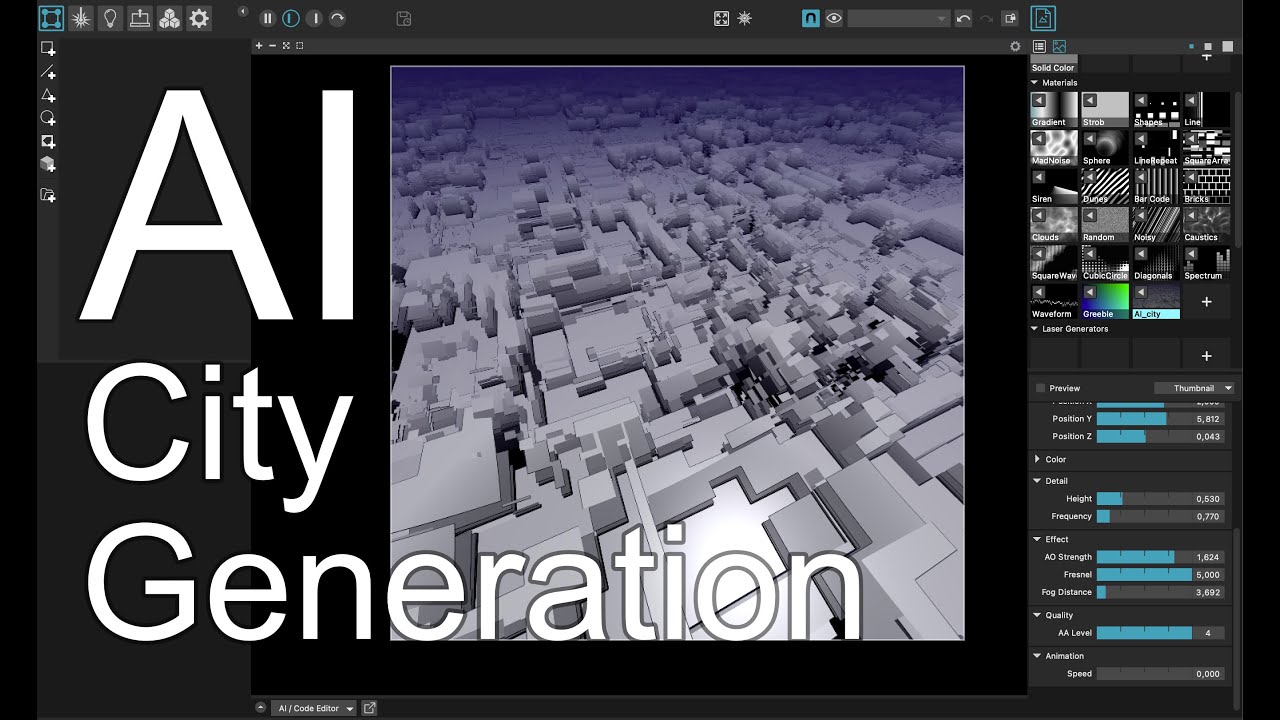
Task: Add a new surface group folder
Action: [48, 195]
